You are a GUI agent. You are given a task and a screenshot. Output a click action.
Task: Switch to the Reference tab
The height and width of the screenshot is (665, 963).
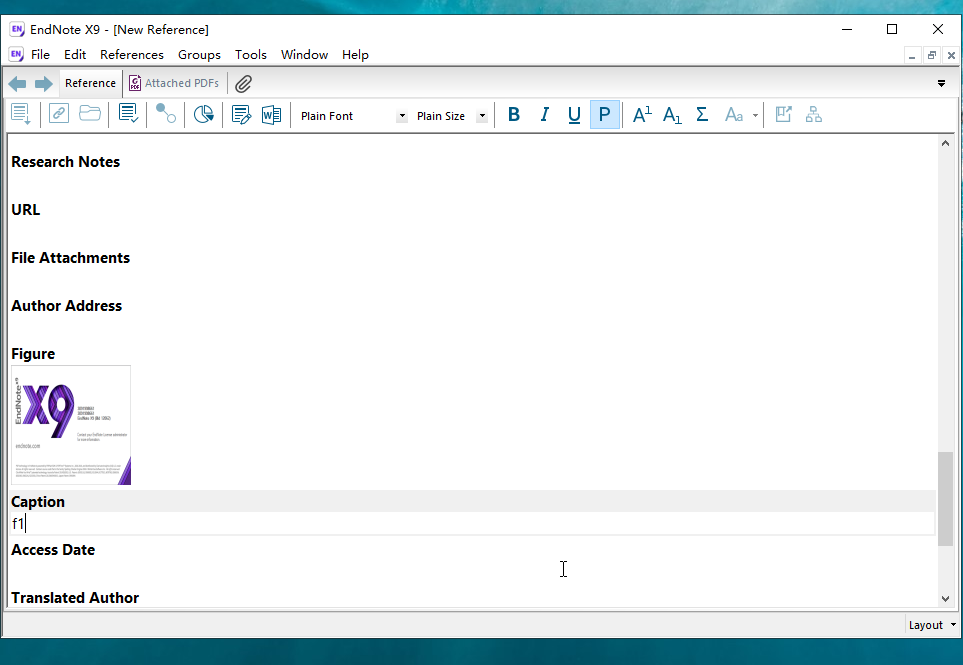click(x=90, y=83)
